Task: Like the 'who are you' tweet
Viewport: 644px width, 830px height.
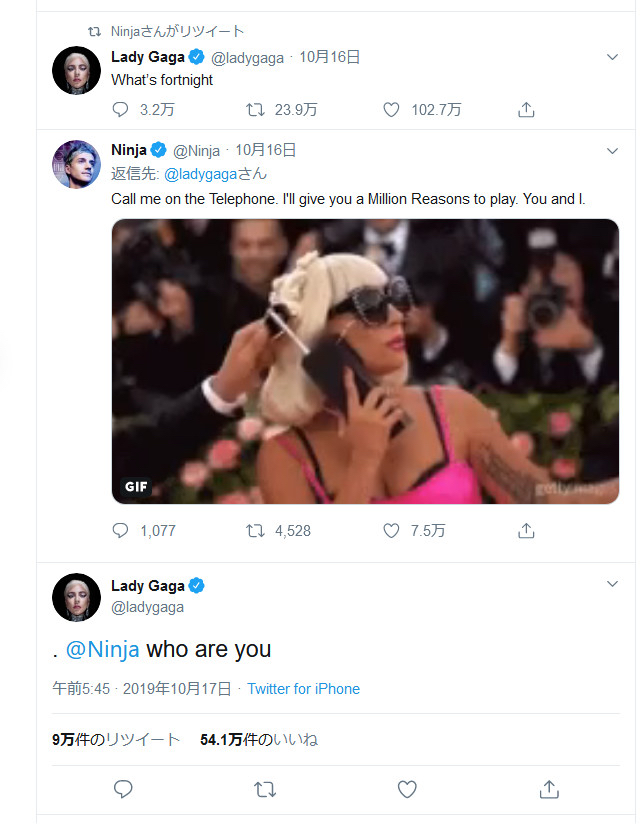Action: tap(407, 790)
